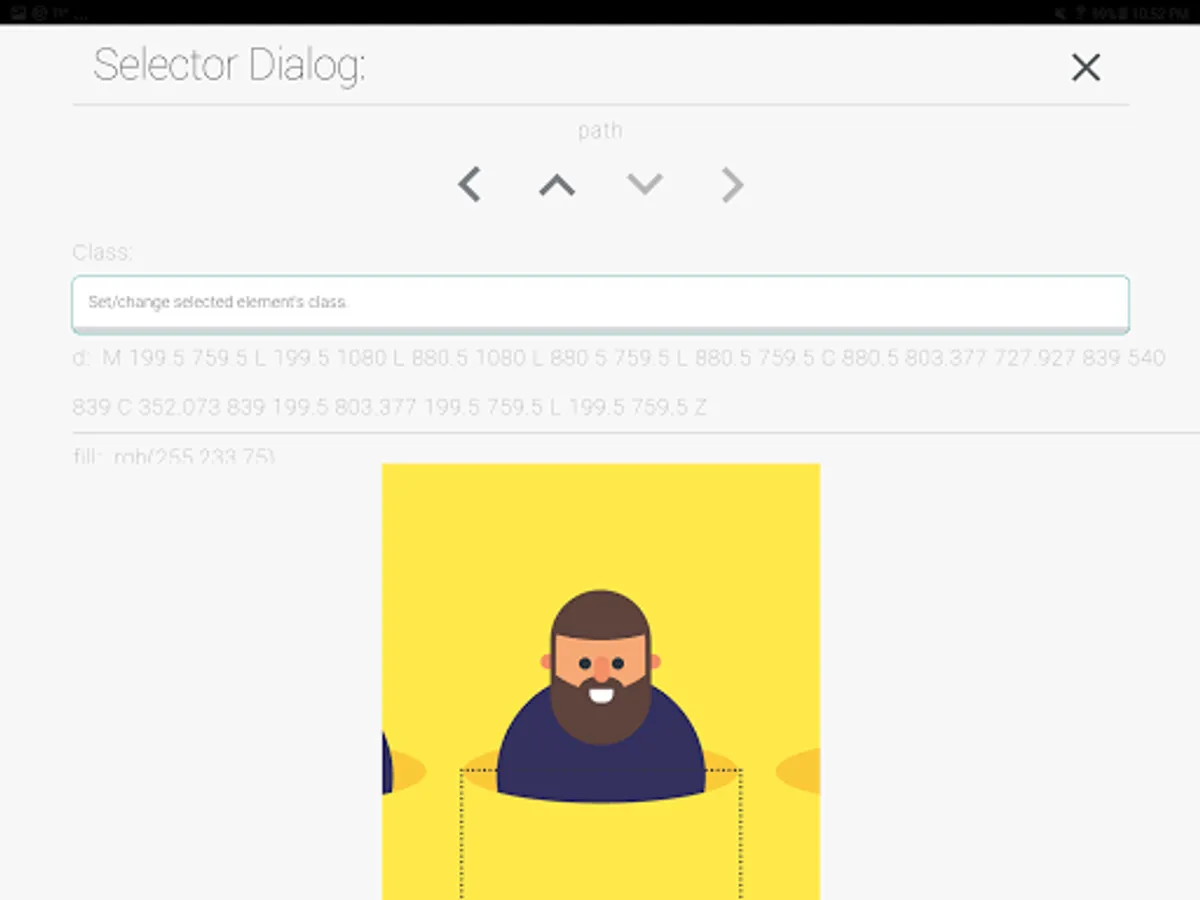The width and height of the screenshot is (1200, 900).
Task: Tap the partial navy figure at left edge
Action: pos(386,762)
